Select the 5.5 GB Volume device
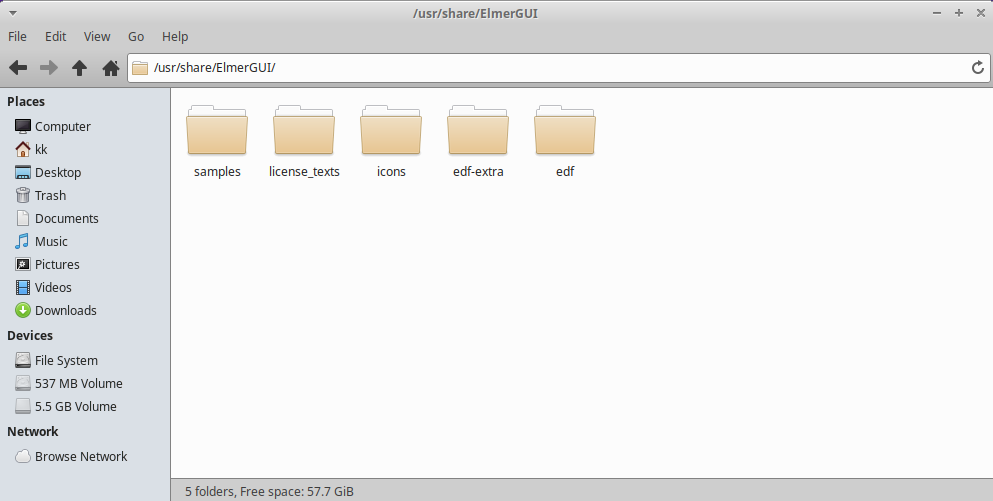Viewport: 993px width, 501px height. tap(75, 407)
